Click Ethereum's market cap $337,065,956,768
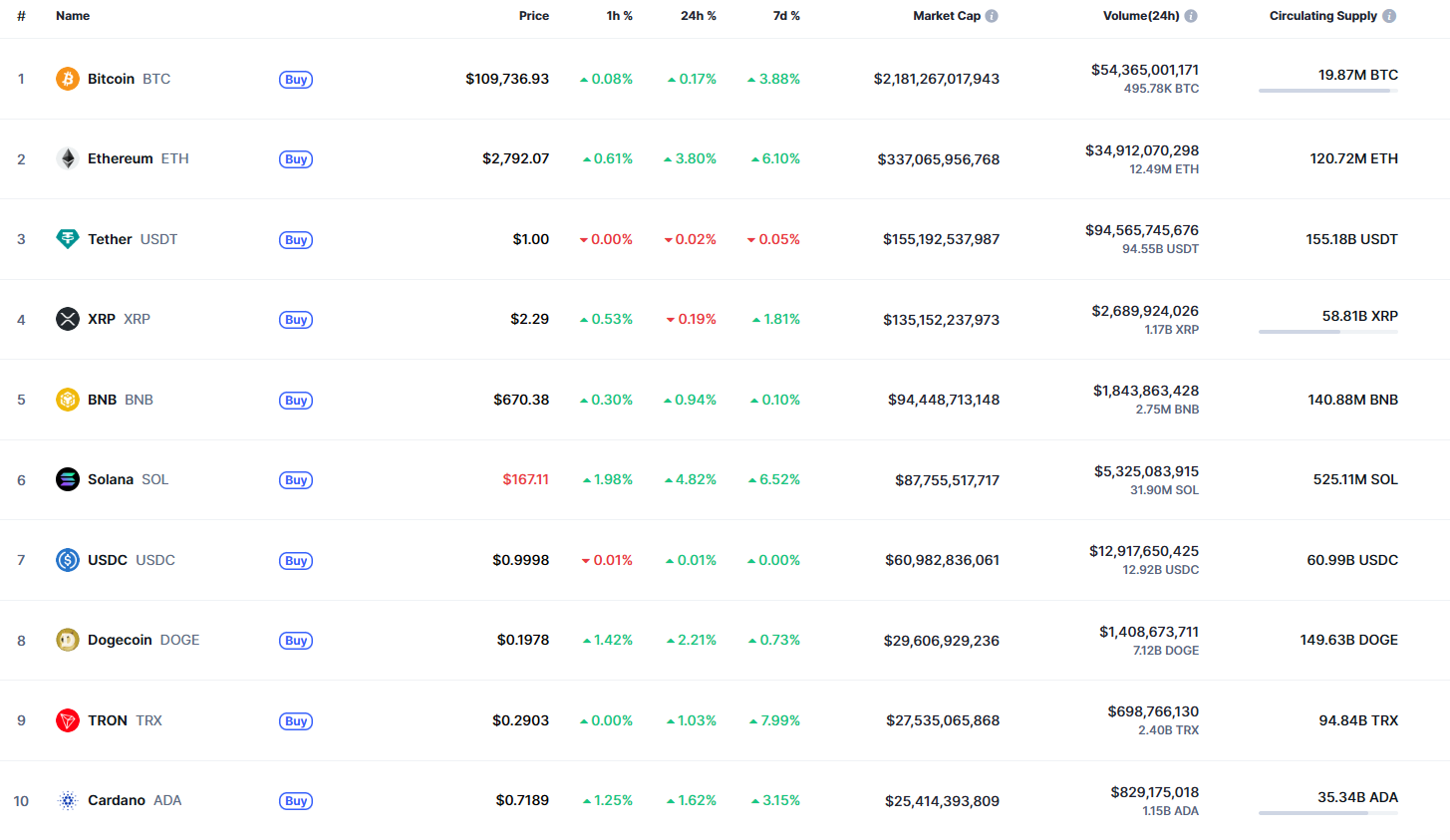 point(939,159)
